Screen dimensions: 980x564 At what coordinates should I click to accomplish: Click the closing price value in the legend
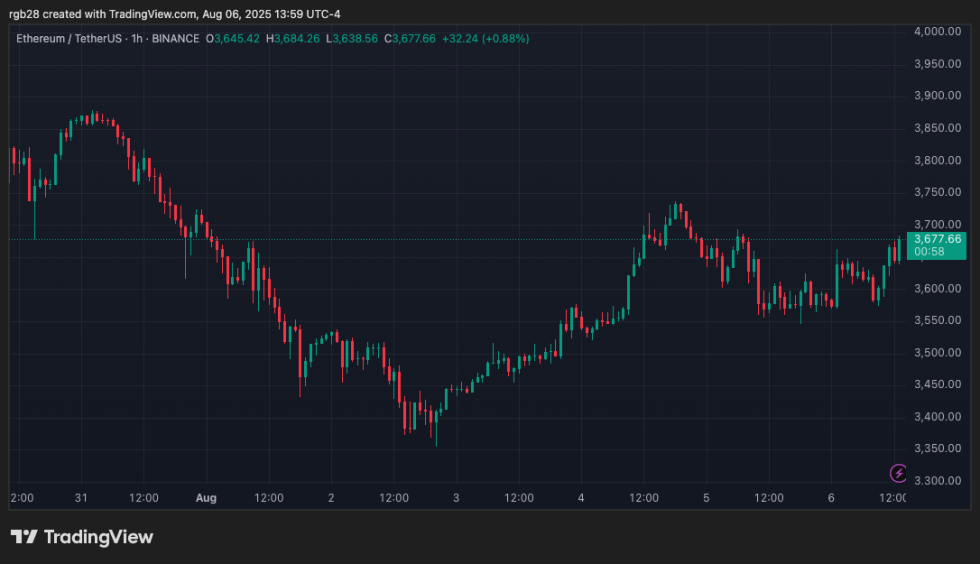point(412,39)
